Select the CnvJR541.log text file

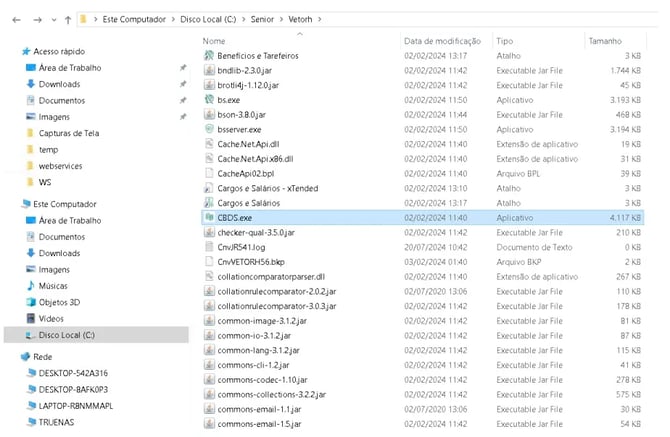tap(241, 246)
